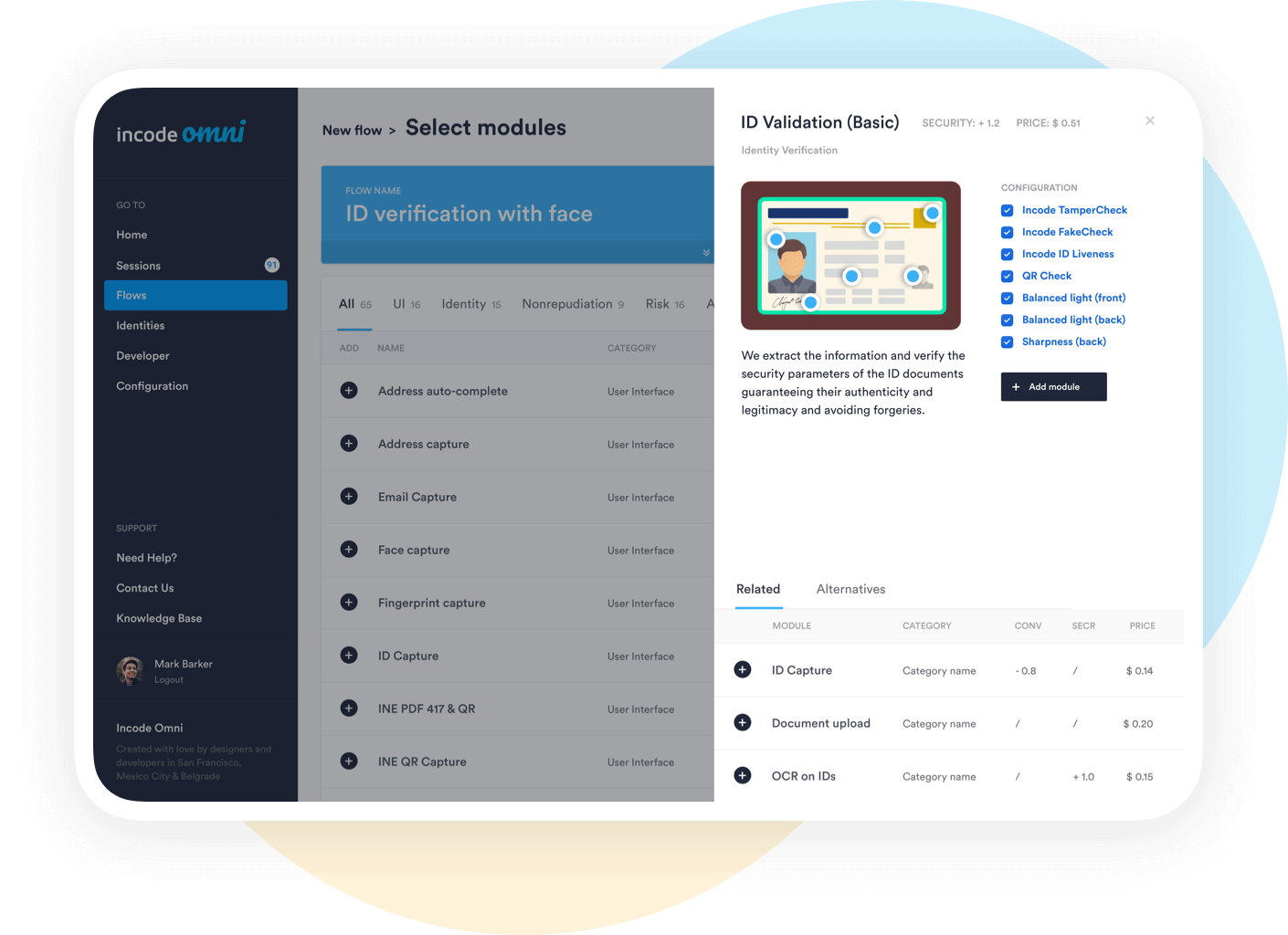Uncheck Balanced light (back)
1288x935 pixels.
[1007, 320]
